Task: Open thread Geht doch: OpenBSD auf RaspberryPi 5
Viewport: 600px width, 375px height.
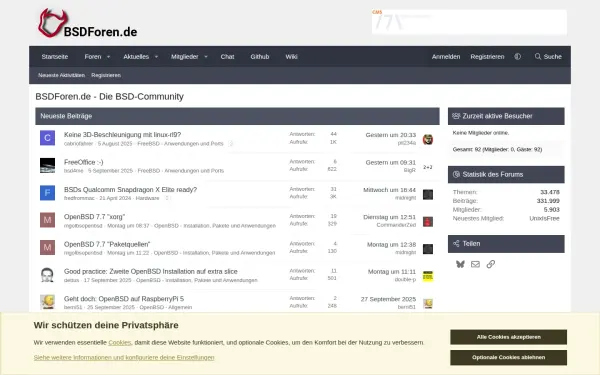Action: point(124,299)
